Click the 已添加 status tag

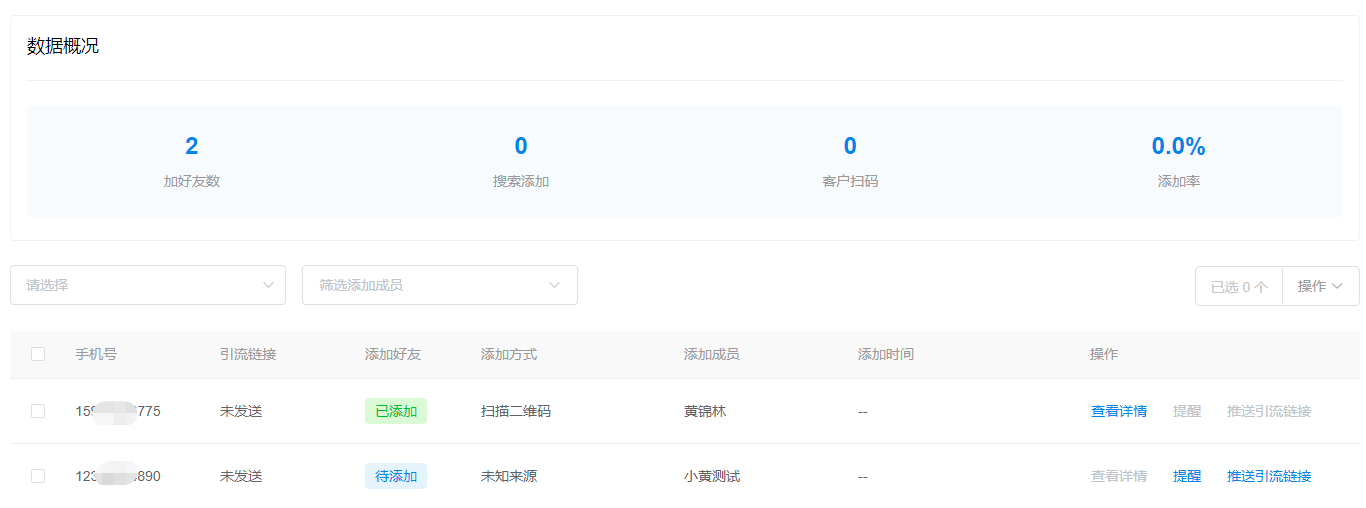396,411
